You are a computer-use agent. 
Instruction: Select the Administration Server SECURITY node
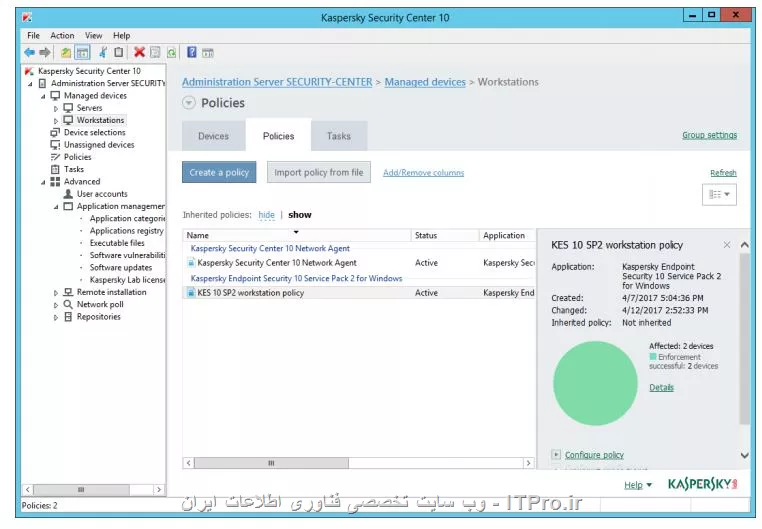pos(107,83)
